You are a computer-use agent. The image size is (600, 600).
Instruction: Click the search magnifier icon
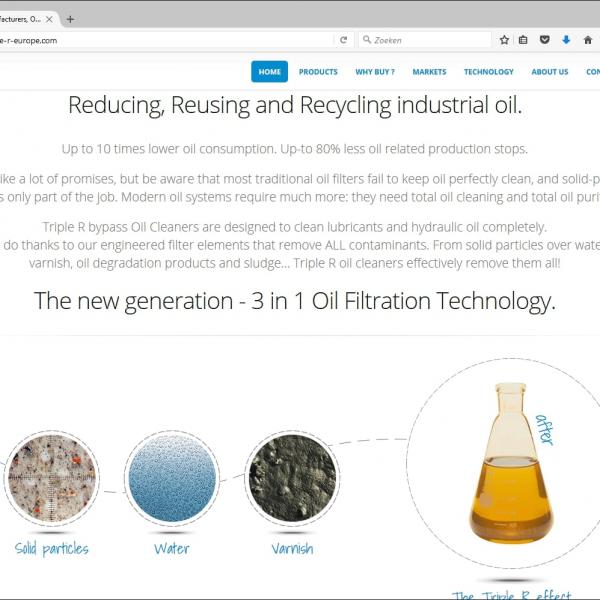point(367,39)
